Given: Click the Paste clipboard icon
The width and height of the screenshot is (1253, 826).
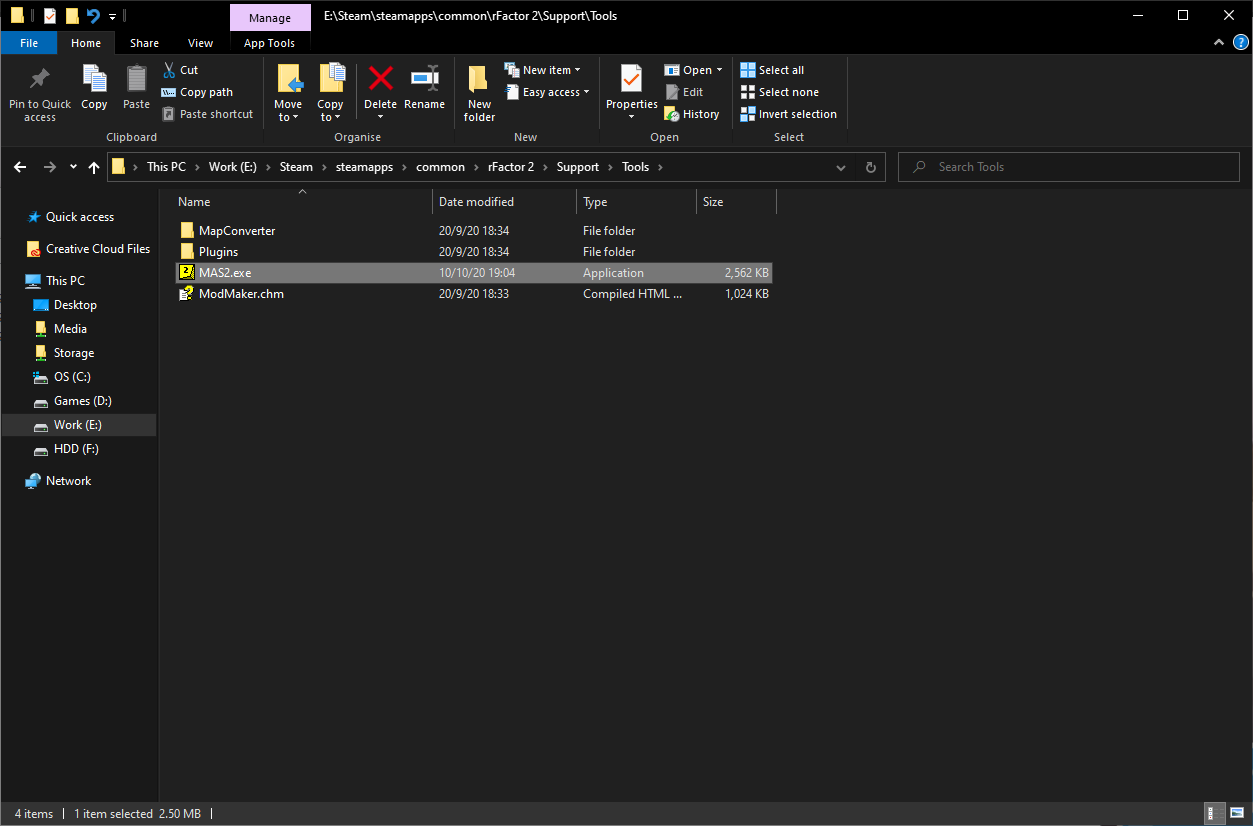Looking at the screenshot, I should (x=136, y=80).
